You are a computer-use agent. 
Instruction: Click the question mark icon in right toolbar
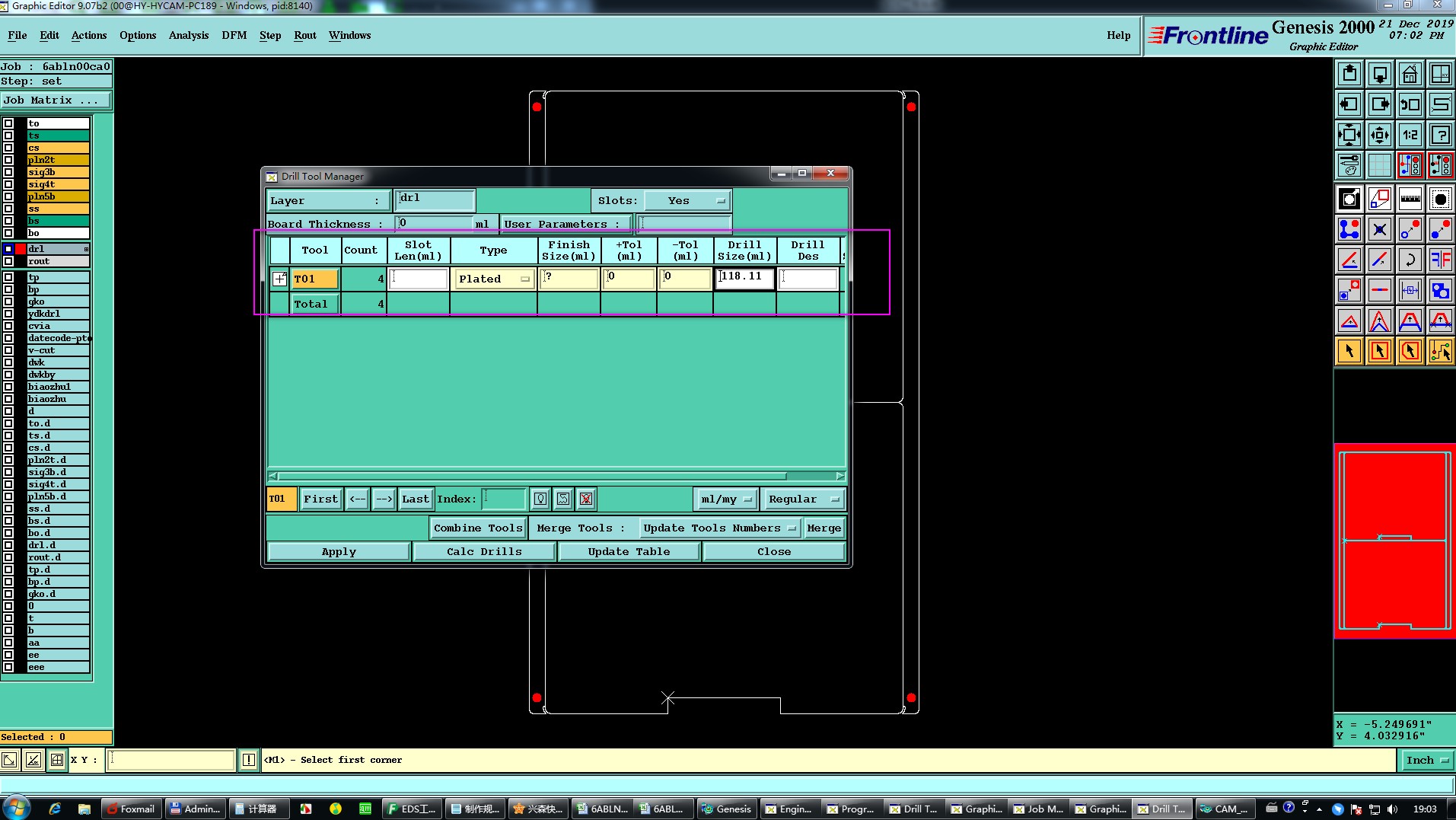point(1441,135)
